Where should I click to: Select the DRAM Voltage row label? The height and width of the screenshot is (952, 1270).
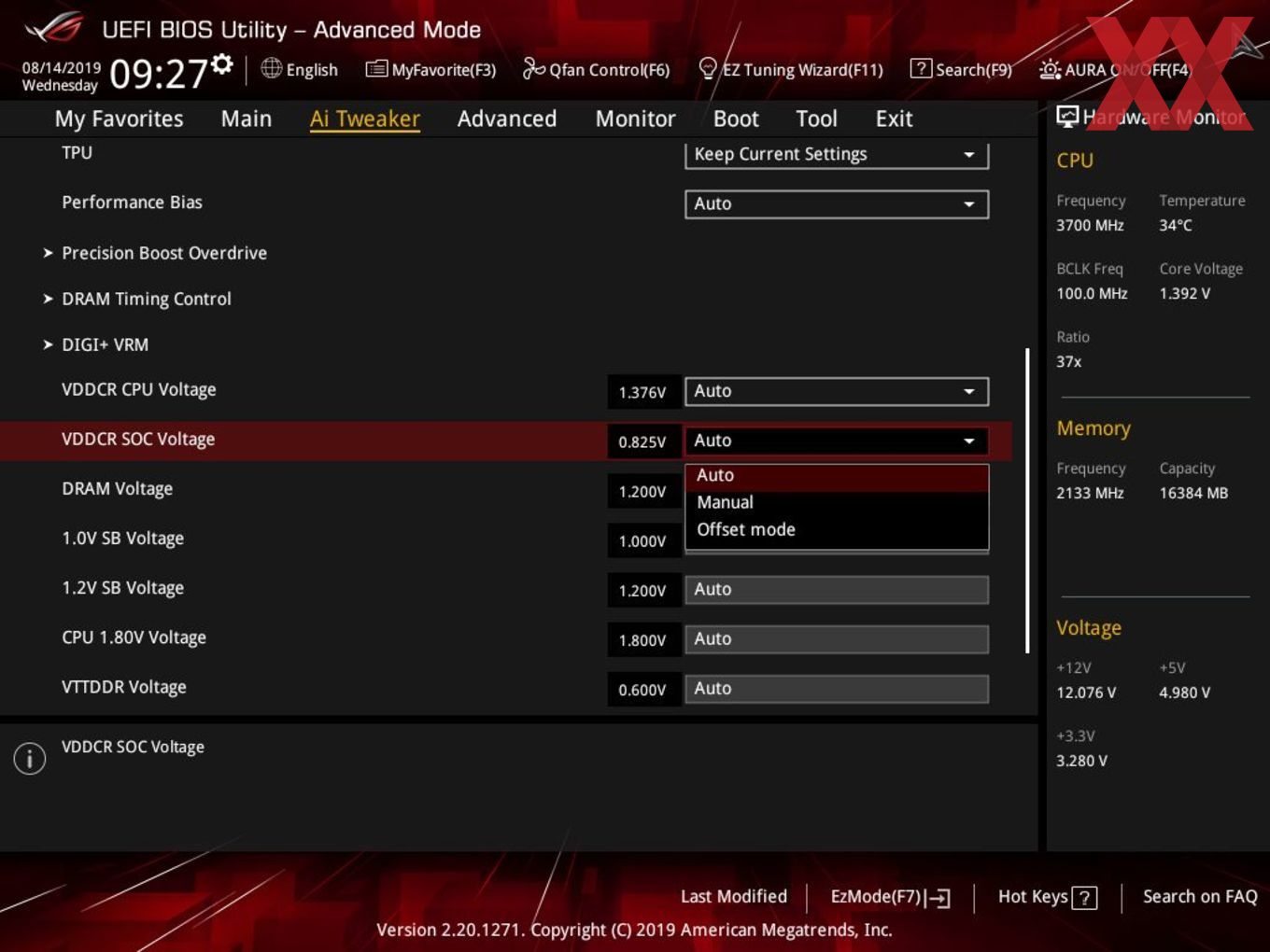(x=118, y=489)
